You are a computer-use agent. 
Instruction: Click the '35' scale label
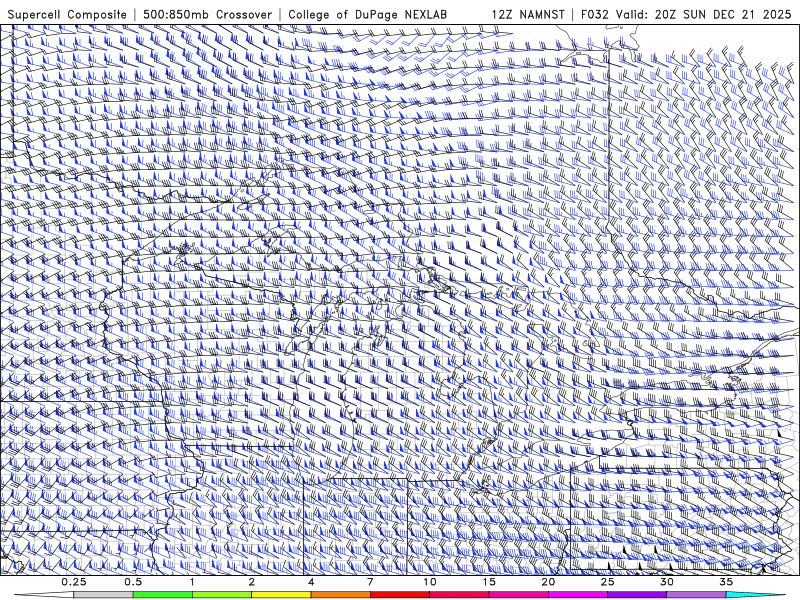click(726, 582)
